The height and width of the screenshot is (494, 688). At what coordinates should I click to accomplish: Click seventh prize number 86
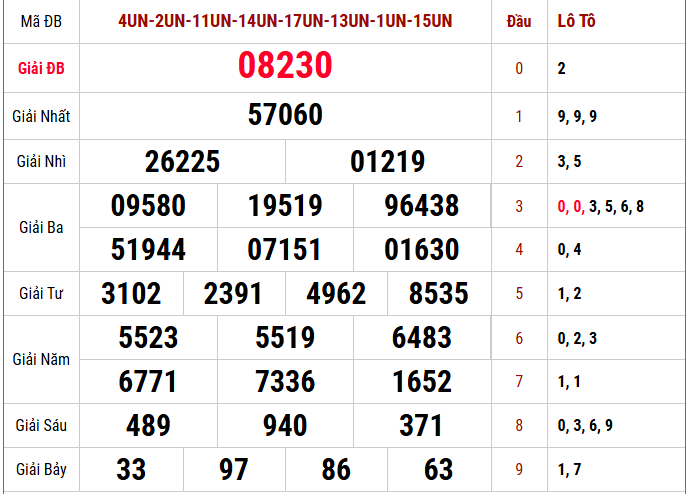(336, 469)
